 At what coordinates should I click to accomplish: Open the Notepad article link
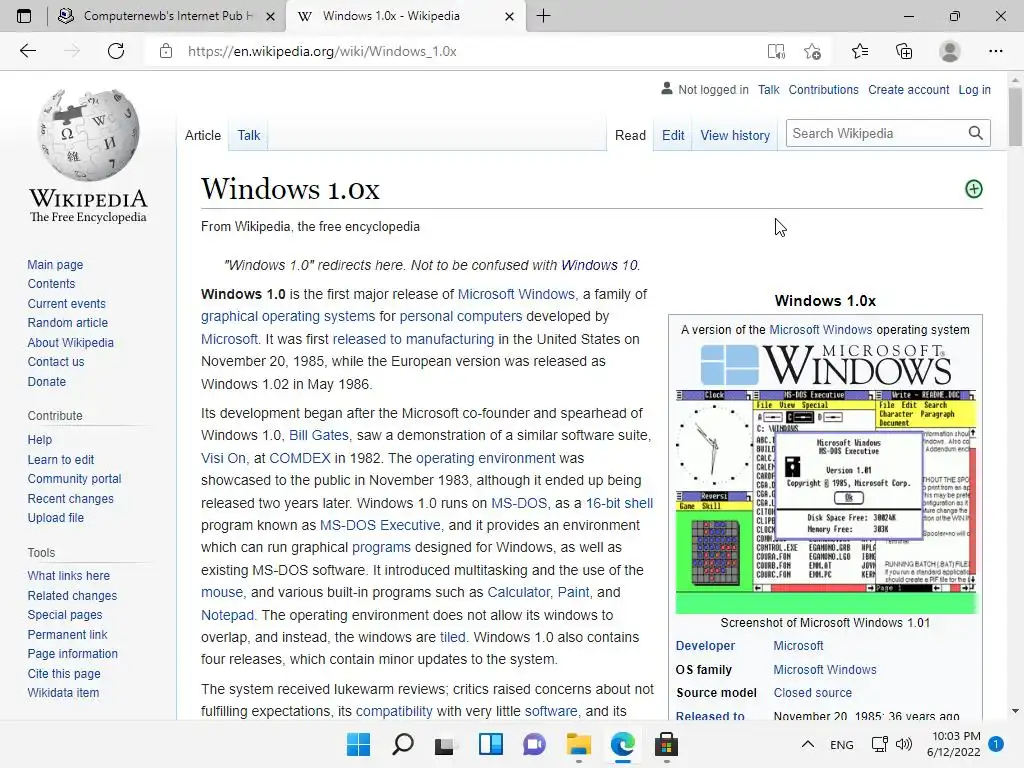pyautogui.click(x=227, y=615)
